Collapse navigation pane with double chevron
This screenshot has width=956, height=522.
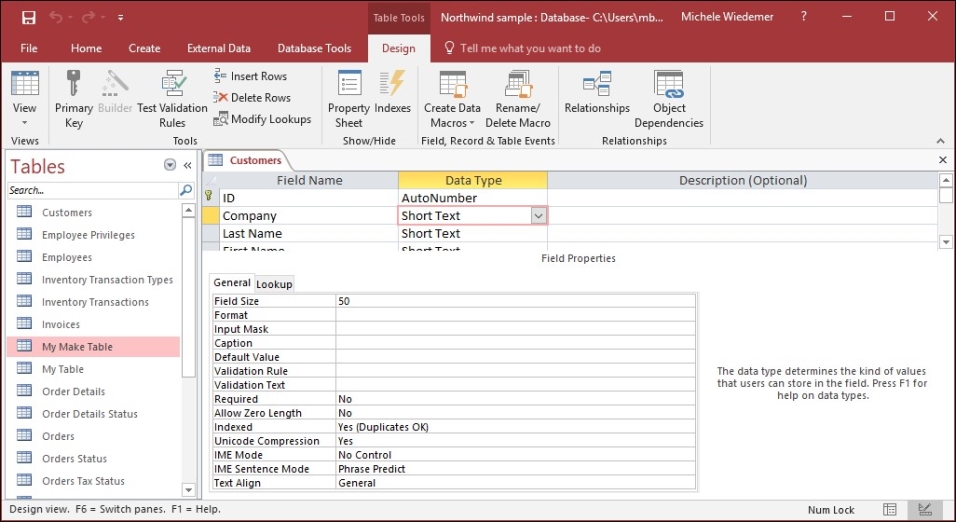187,165
